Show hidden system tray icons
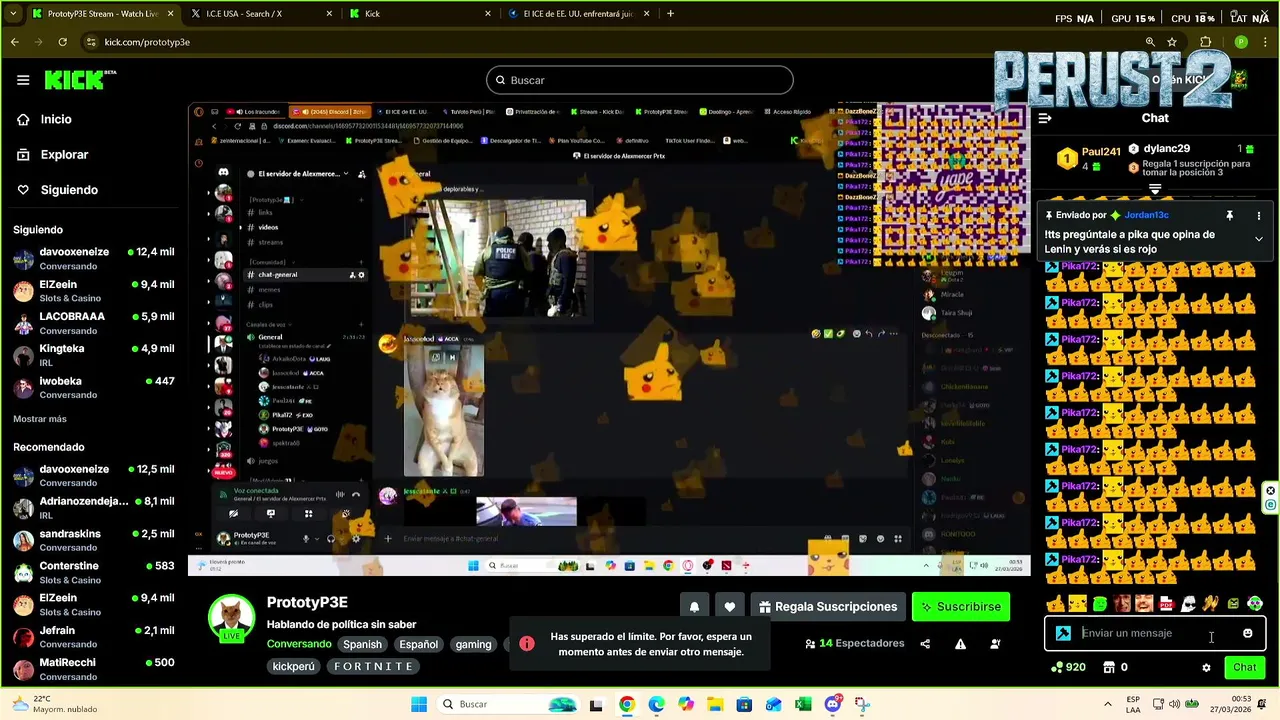 tap(1107, 704)
